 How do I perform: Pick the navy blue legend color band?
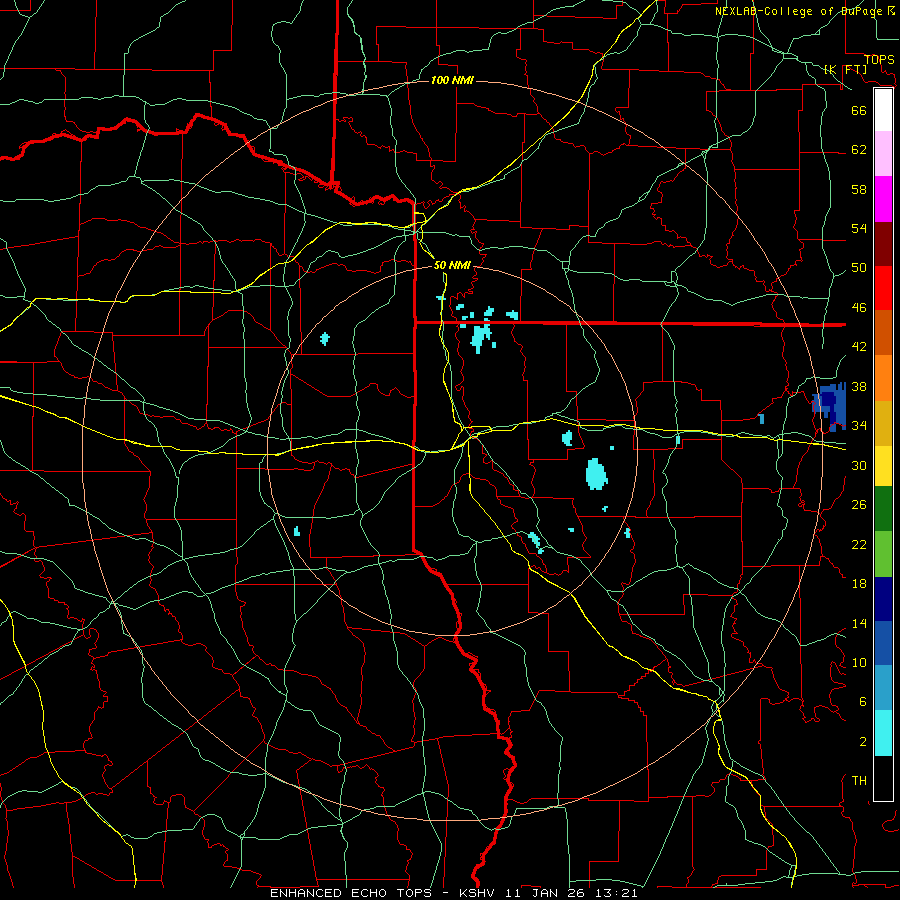(x=883, y=599)
